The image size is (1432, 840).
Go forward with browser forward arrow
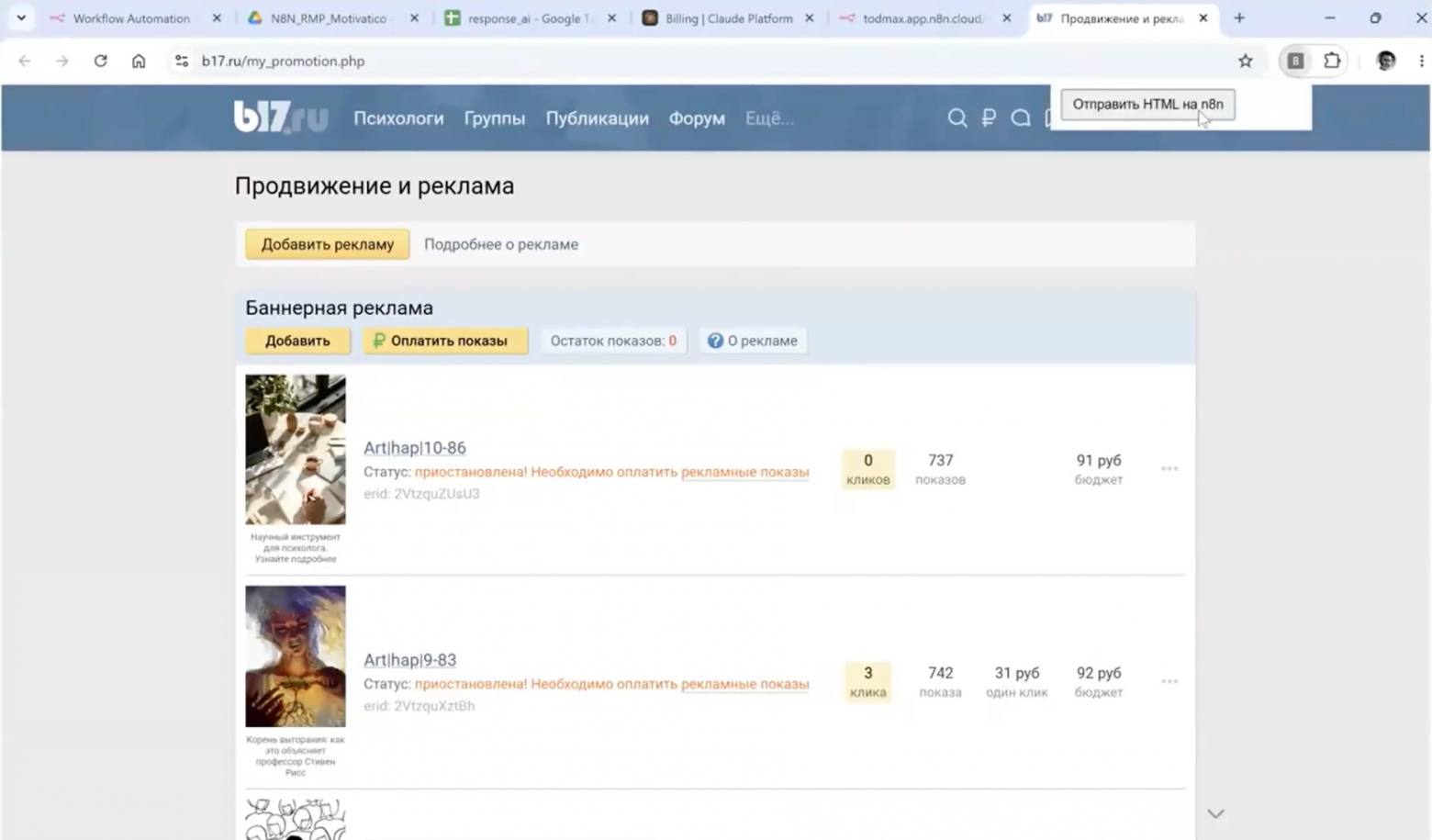coord(62,61)
